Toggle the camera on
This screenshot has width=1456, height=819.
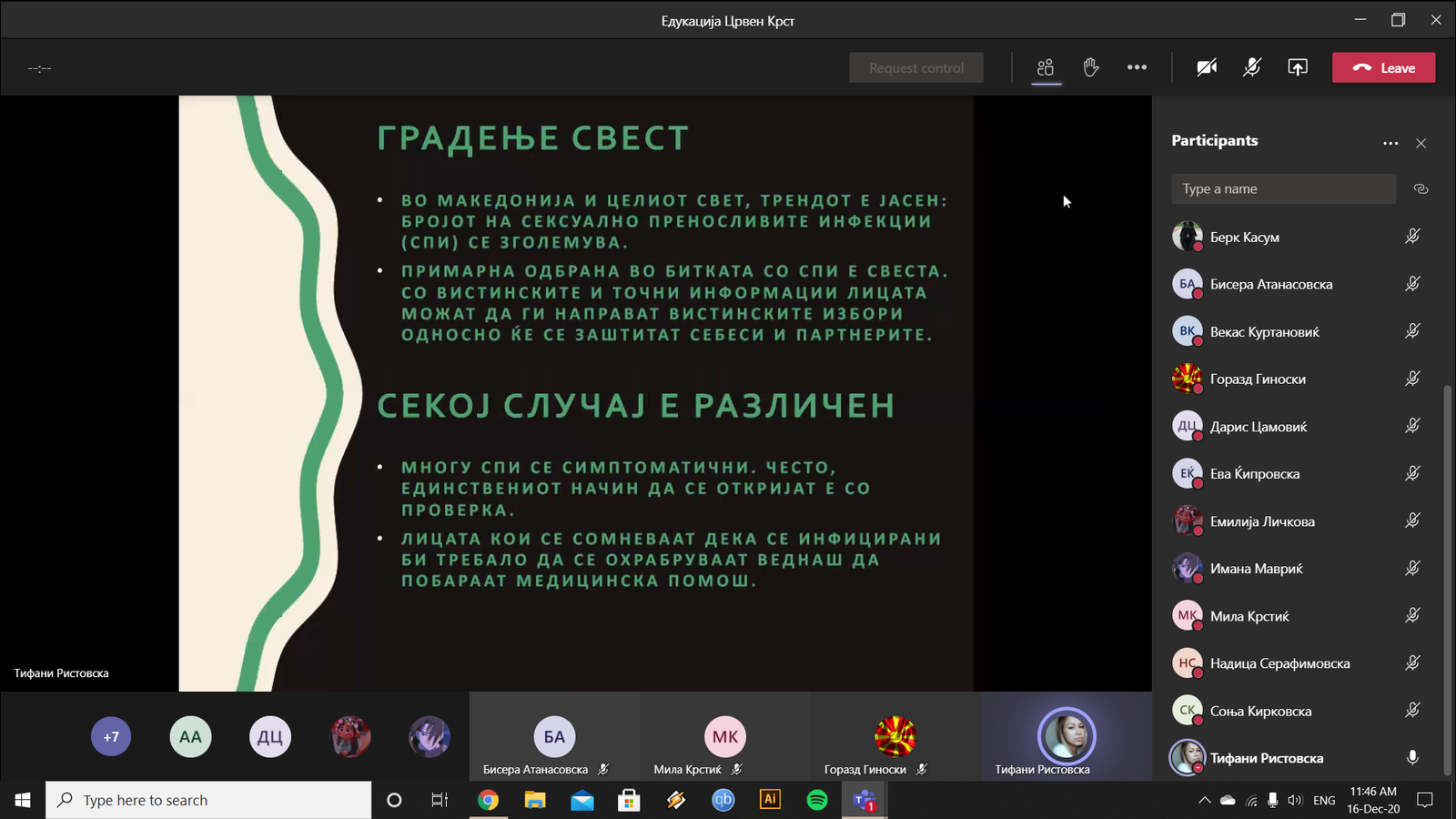click(x=1207, y=67)
